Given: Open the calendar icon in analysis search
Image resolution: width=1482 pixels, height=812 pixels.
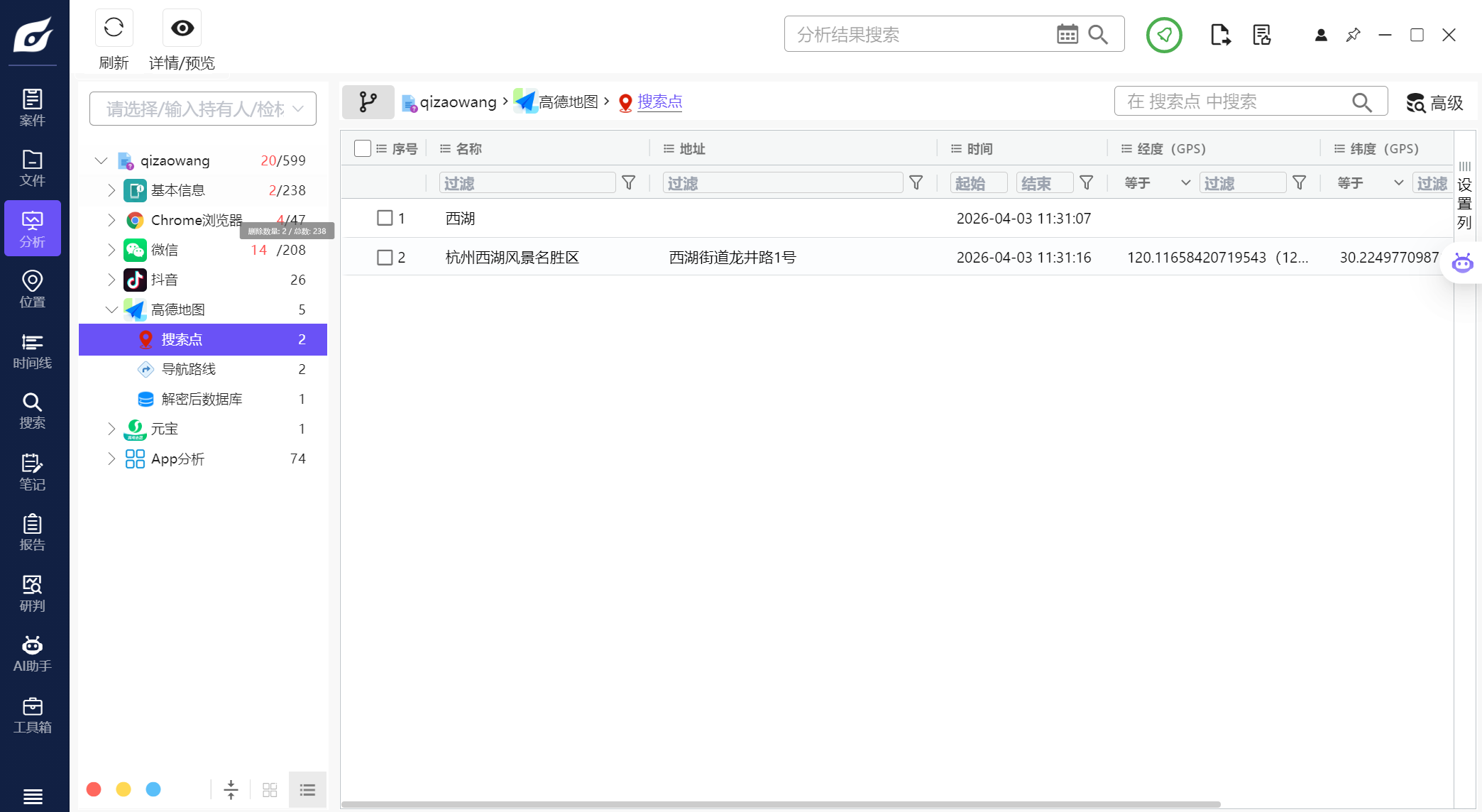Looking at the screenshot, I should click(1067, 34).
